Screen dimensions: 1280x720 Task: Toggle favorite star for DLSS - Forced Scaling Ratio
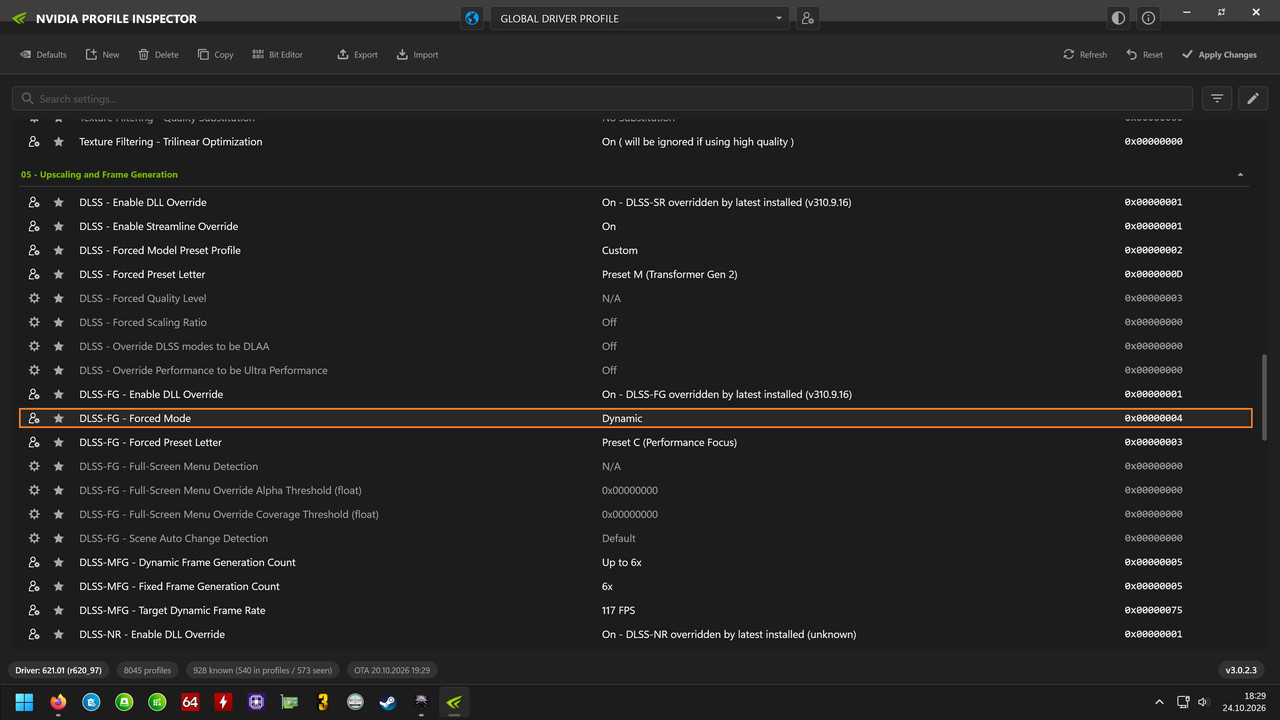(59, 322)
